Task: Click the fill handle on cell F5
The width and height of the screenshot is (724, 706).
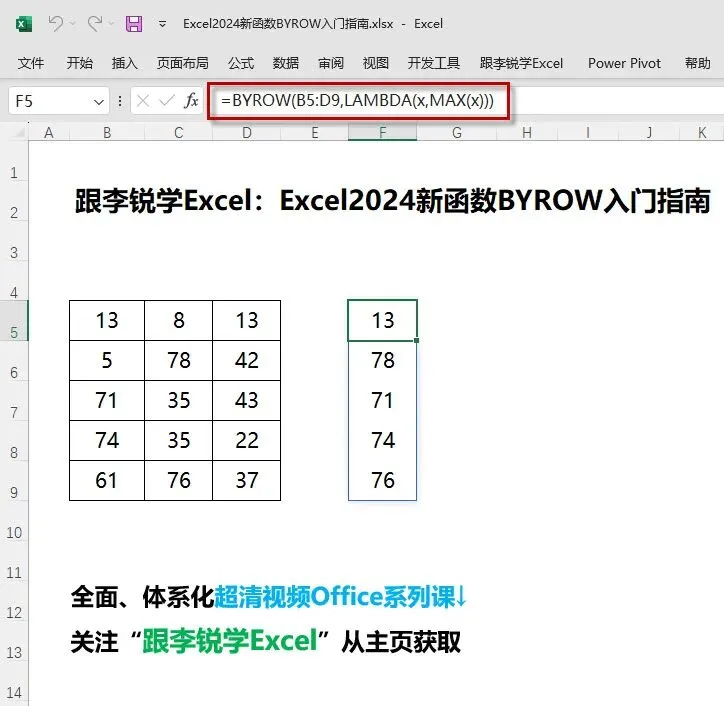Action: [x=416, y=340]
